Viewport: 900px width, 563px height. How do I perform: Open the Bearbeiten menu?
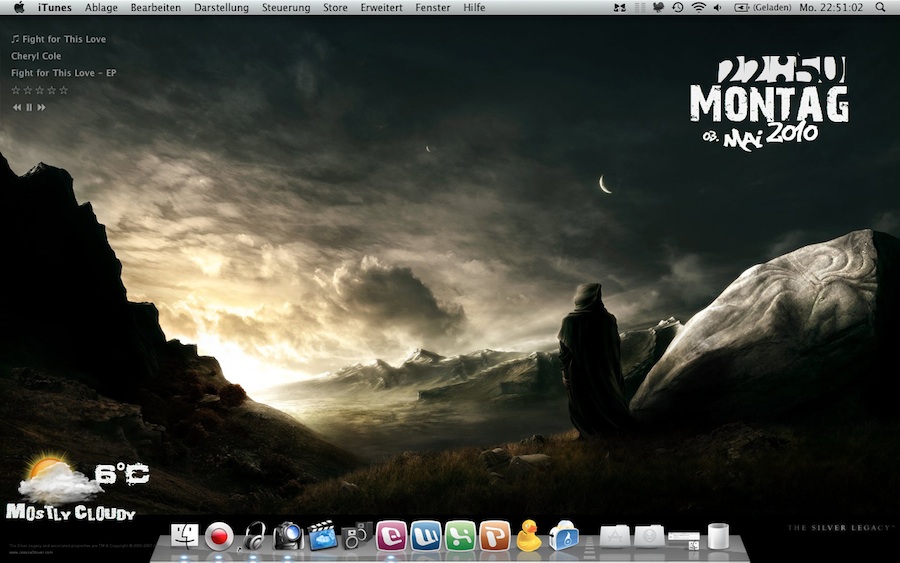pos(156,7)
